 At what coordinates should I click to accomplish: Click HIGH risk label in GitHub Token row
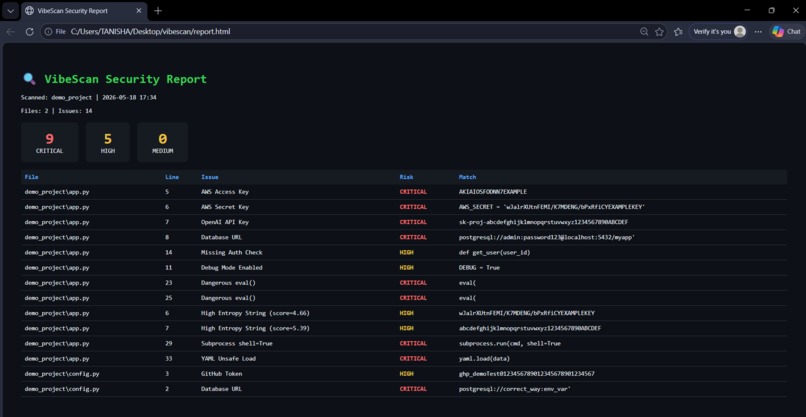[407, 374]
